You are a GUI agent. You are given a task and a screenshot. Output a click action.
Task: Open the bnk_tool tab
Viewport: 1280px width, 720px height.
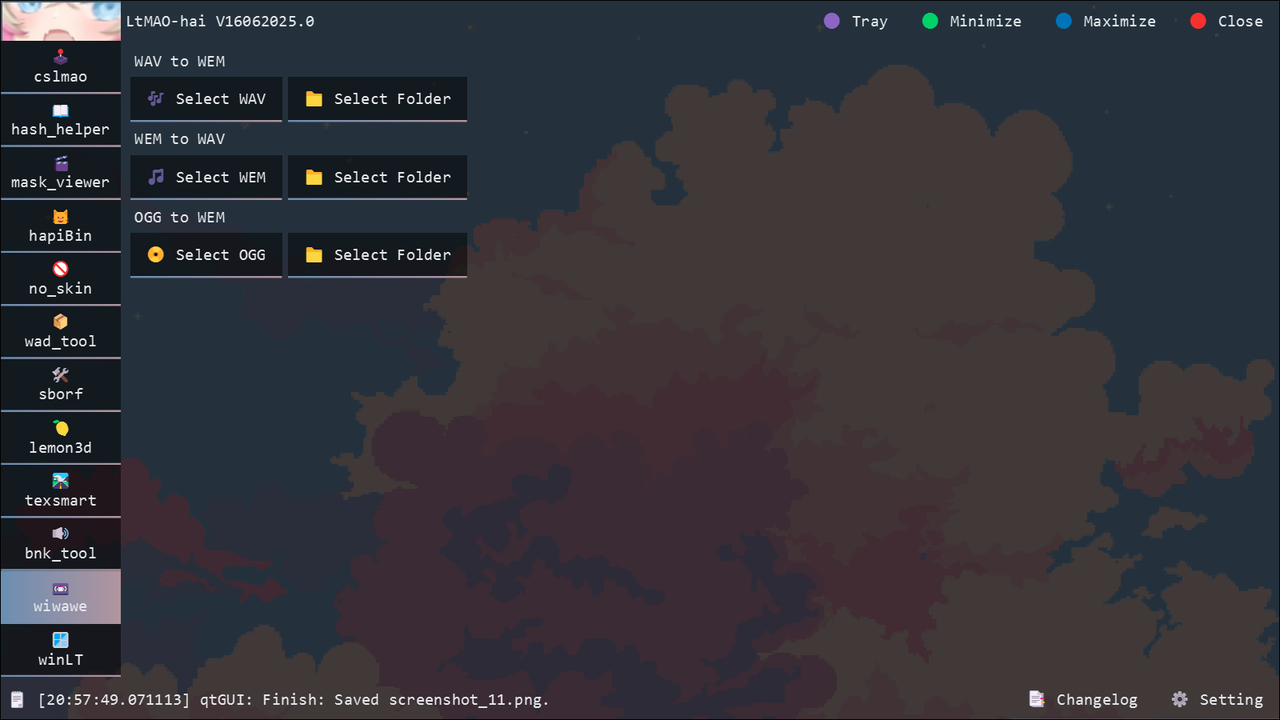(x=60, y=544)
